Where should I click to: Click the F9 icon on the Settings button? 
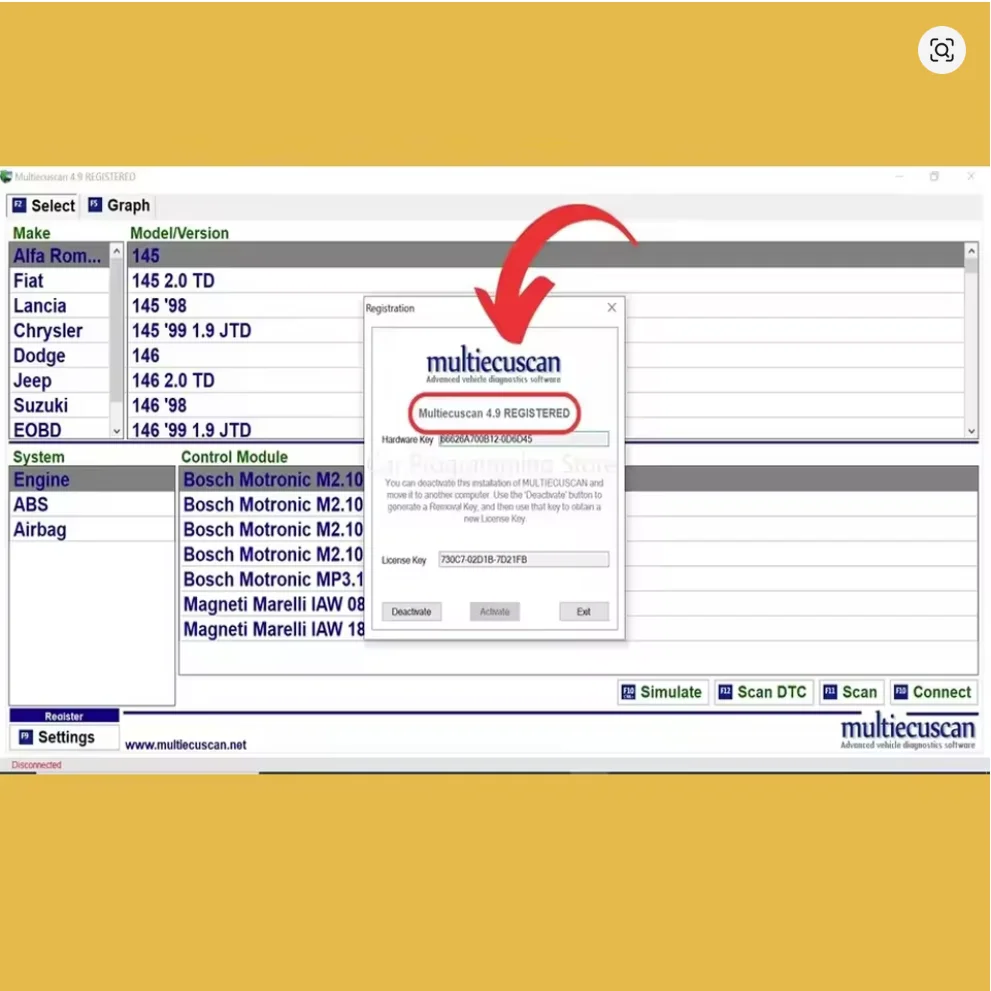[x=26, y=736]
